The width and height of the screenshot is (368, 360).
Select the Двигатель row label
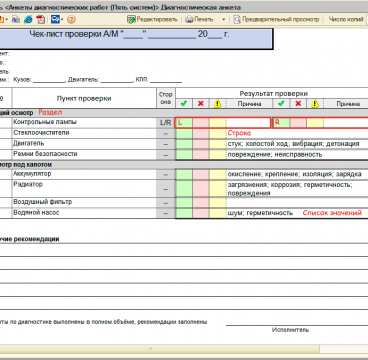click(29, 143)
